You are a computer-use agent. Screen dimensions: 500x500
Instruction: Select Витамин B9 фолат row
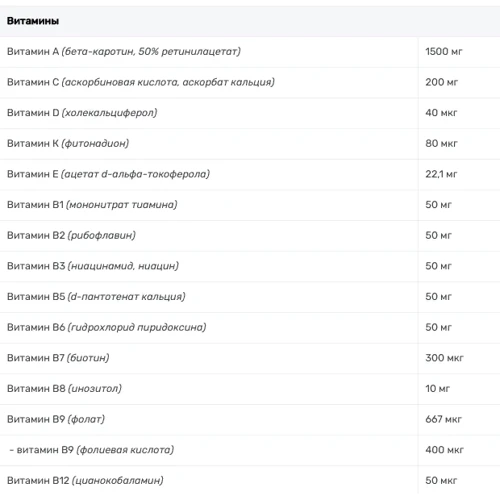tap(250, 420)
